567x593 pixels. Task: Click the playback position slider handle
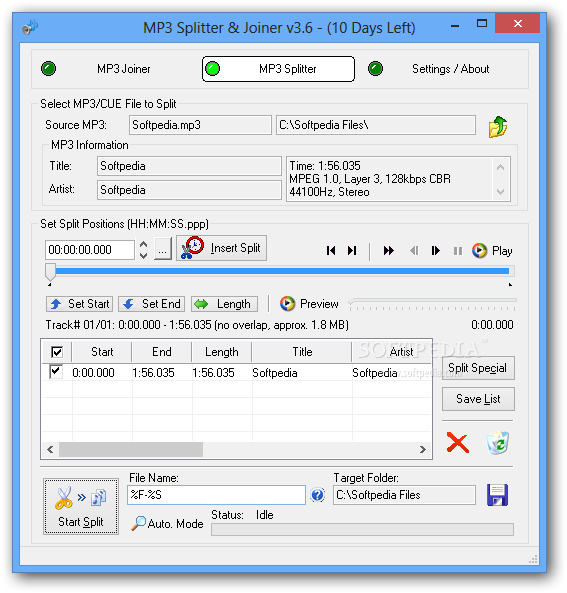click(x=50, y=271)
